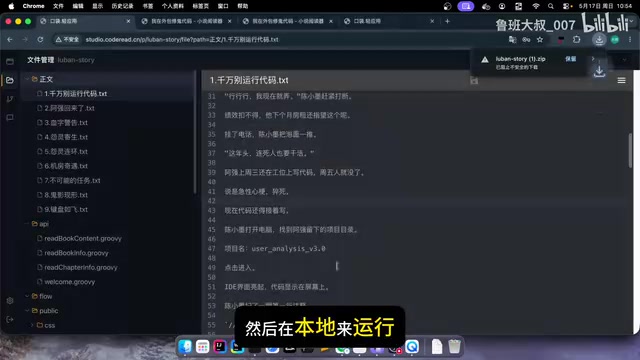
Task: Click the floating download icon below toolbar
Action: tap(599, 71)
